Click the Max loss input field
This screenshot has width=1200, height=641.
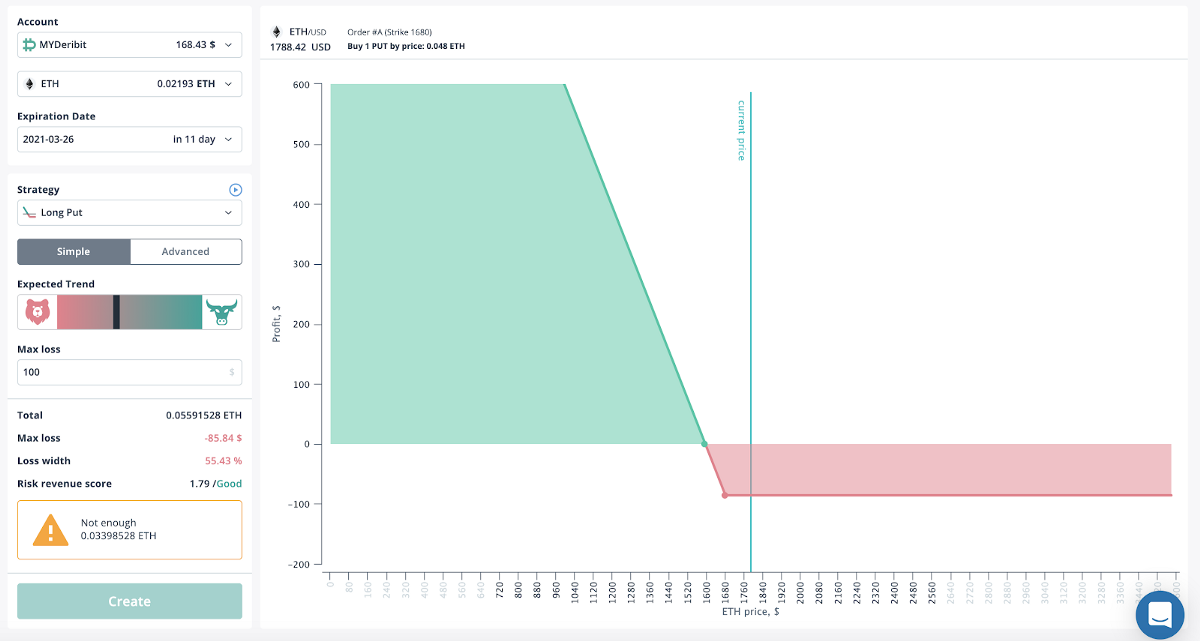pos(122,372)
